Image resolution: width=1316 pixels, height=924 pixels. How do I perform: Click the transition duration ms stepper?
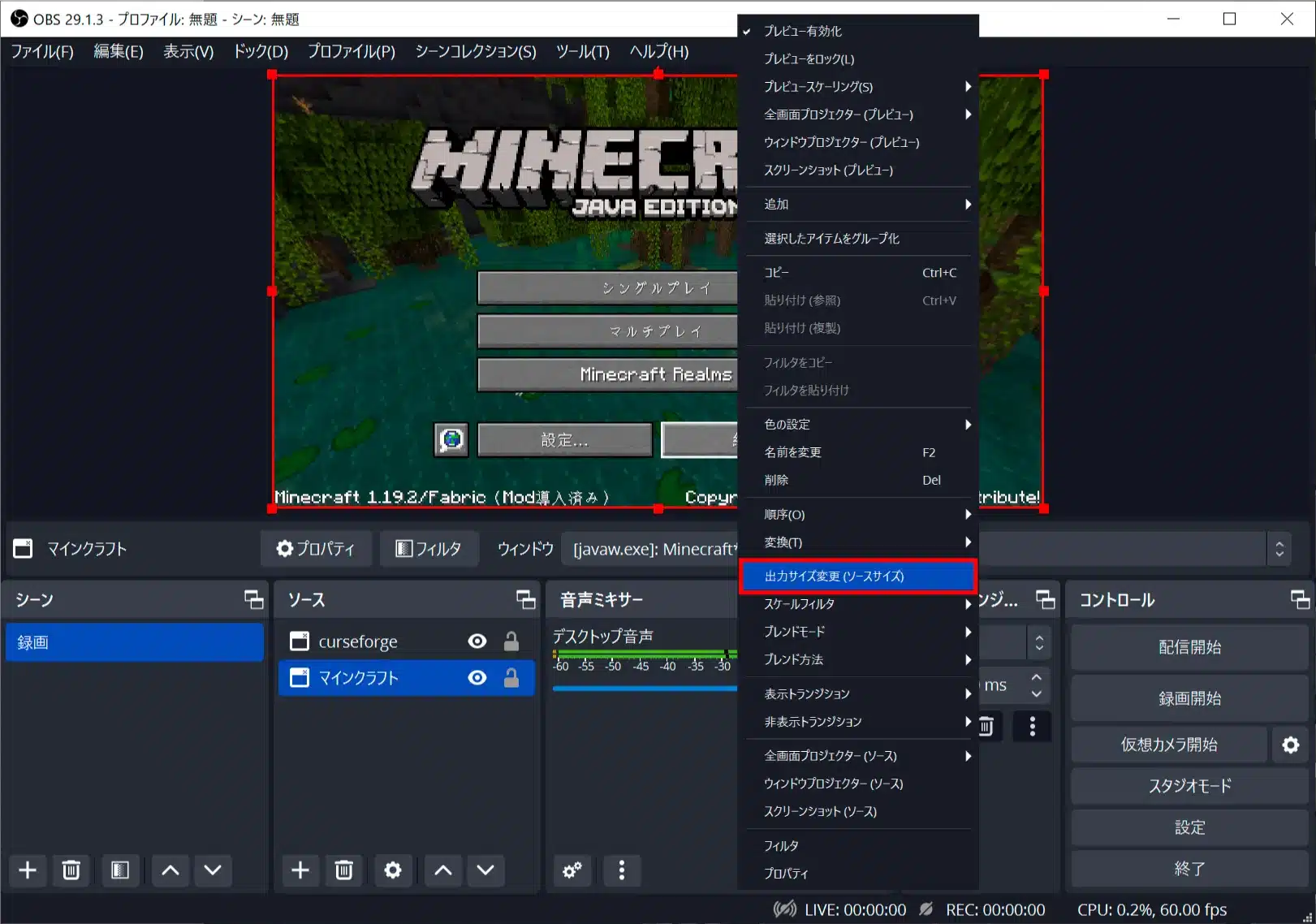coord(1037,685)
